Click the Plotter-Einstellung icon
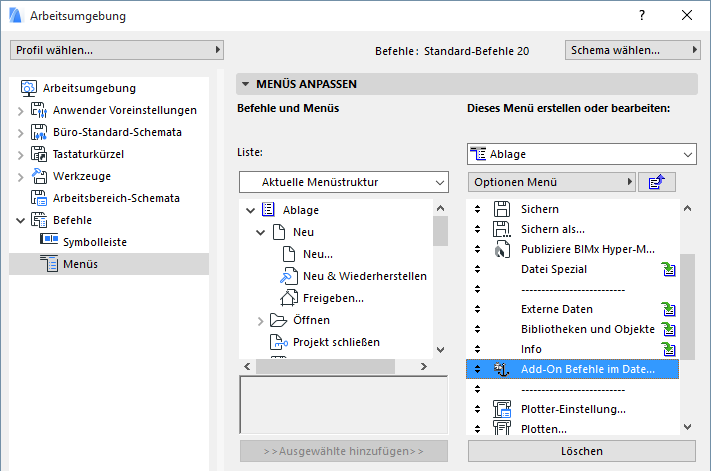This screenshot has height=471, width=711. 502,408
